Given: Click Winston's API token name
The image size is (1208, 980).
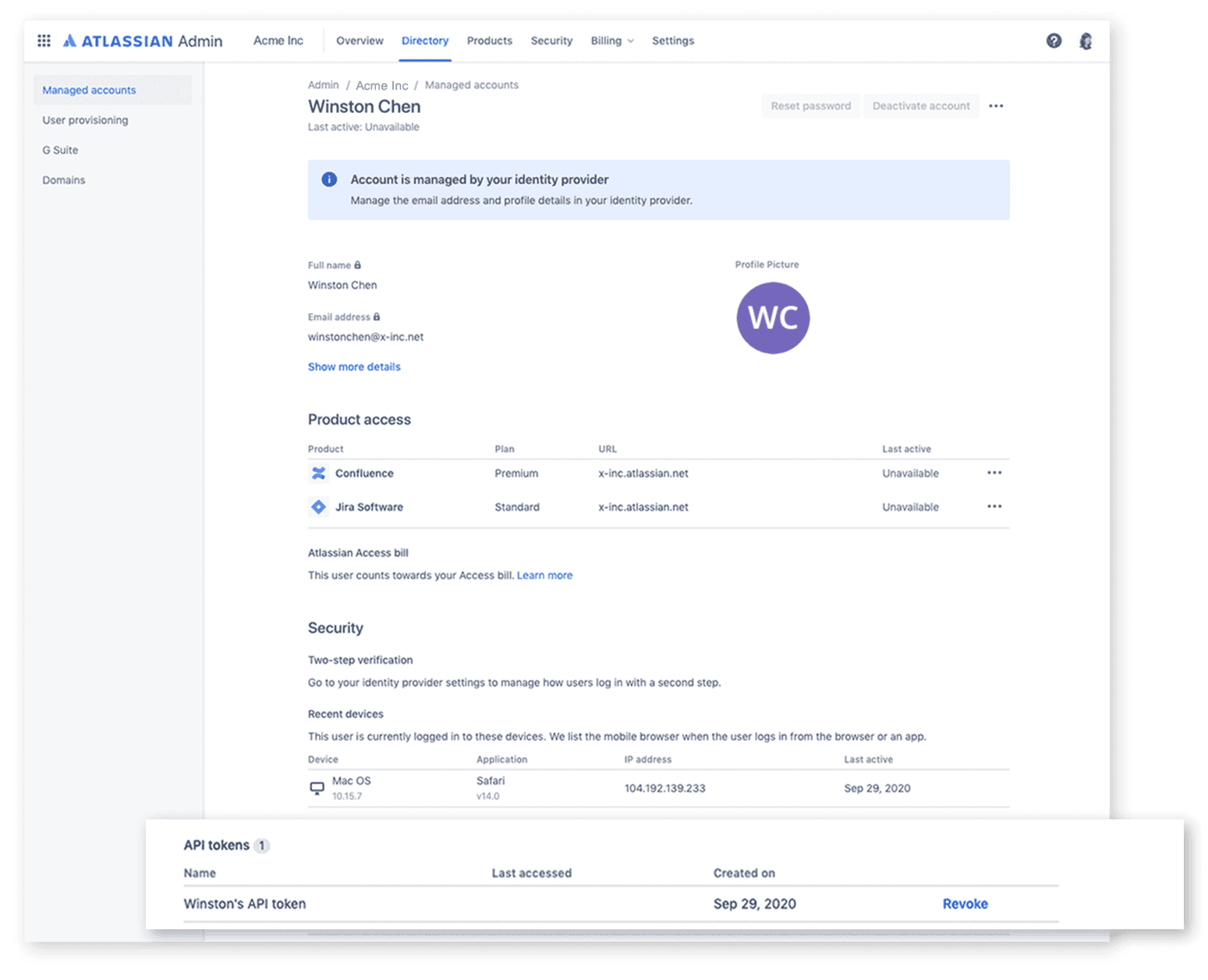Looking at the screenshot, I should pyautogui.click(x=245, y=904).
